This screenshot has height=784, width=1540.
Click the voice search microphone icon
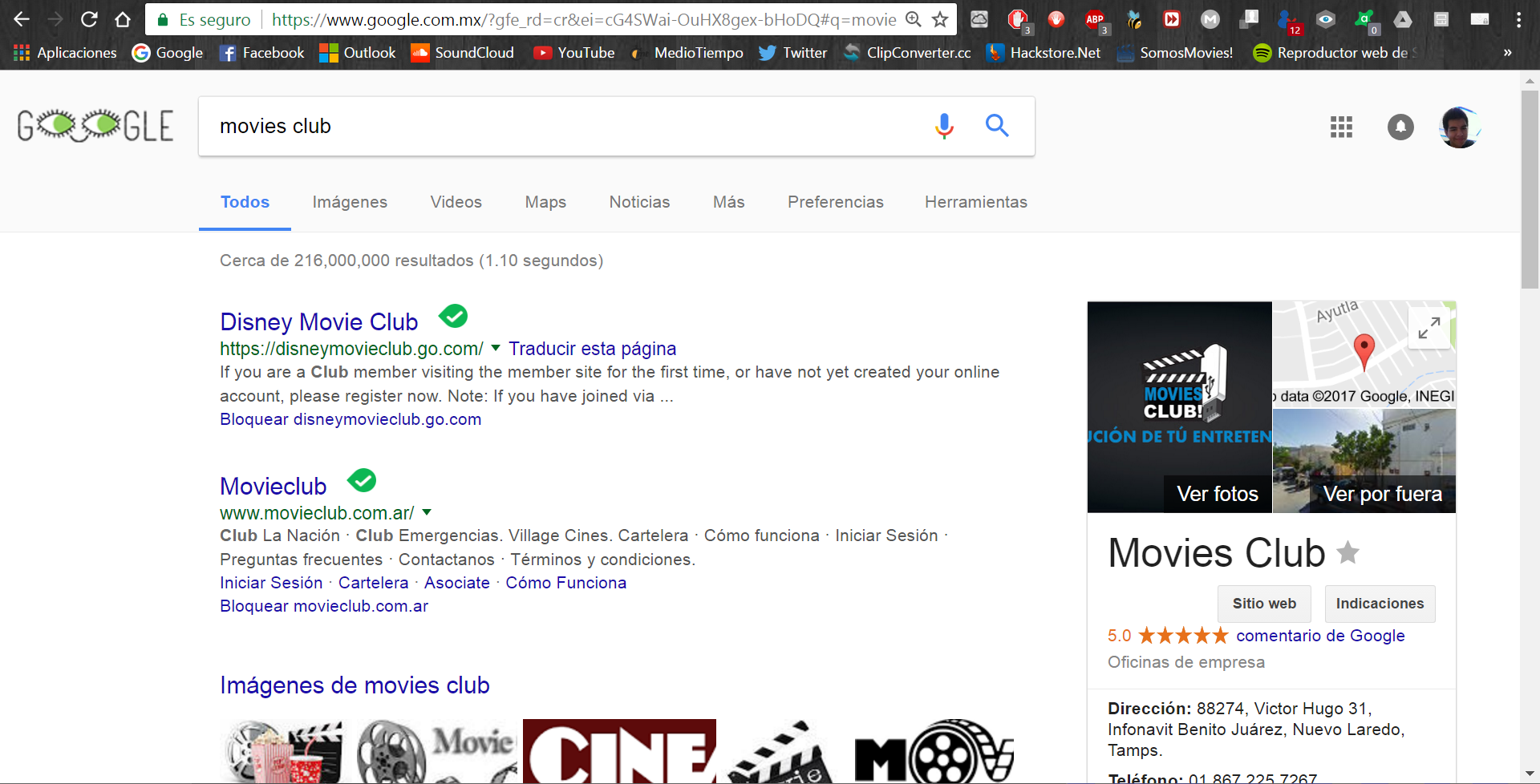pyautogui.click(x=944, y=126)
